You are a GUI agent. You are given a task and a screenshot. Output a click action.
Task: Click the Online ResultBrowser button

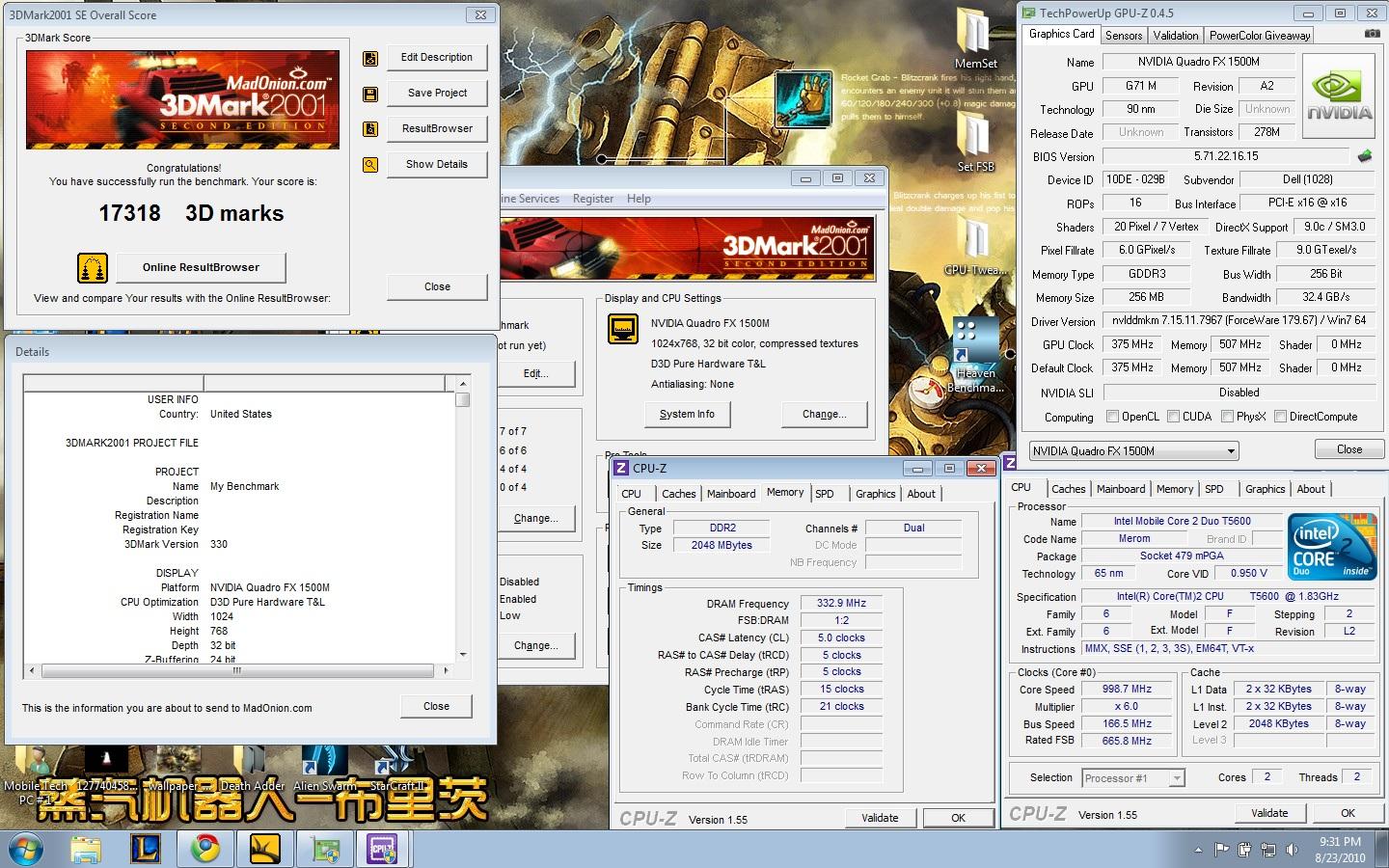click(201, 267)
